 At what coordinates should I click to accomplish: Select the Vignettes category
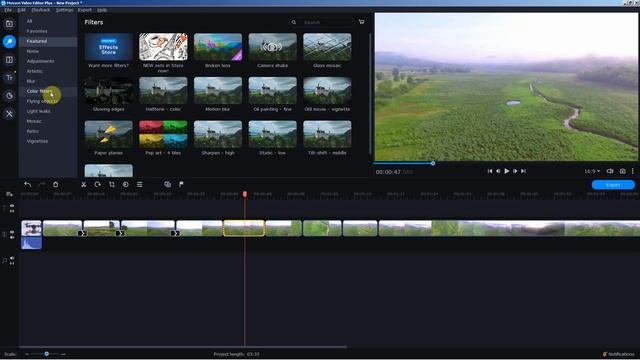[37, 141]
